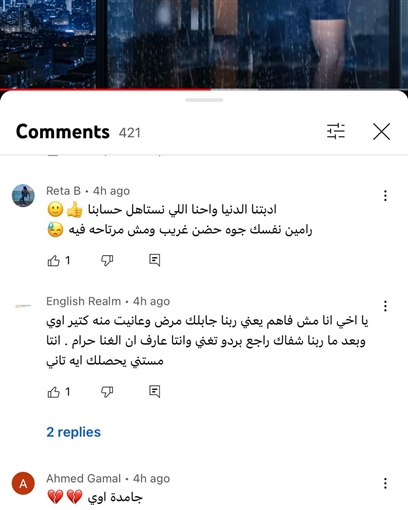
Task: Tap the comments sheet drag handle
Action: [204, 100]
